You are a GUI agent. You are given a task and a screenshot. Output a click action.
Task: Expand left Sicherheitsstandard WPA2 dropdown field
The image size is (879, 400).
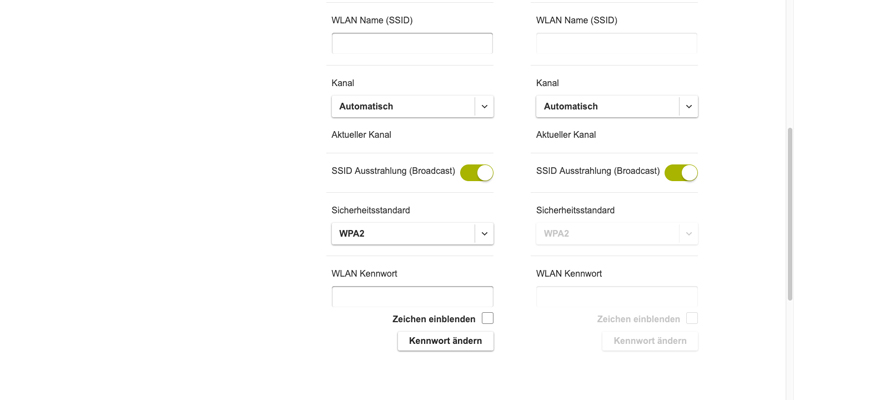pos(403,234)
